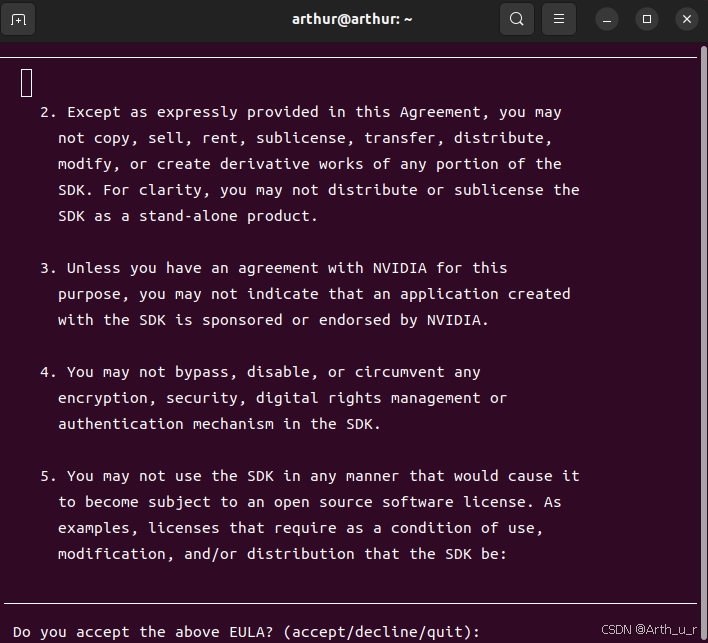
Task: Open the terminal search tool
Action: pyautogui.click(x=517, y=19)
